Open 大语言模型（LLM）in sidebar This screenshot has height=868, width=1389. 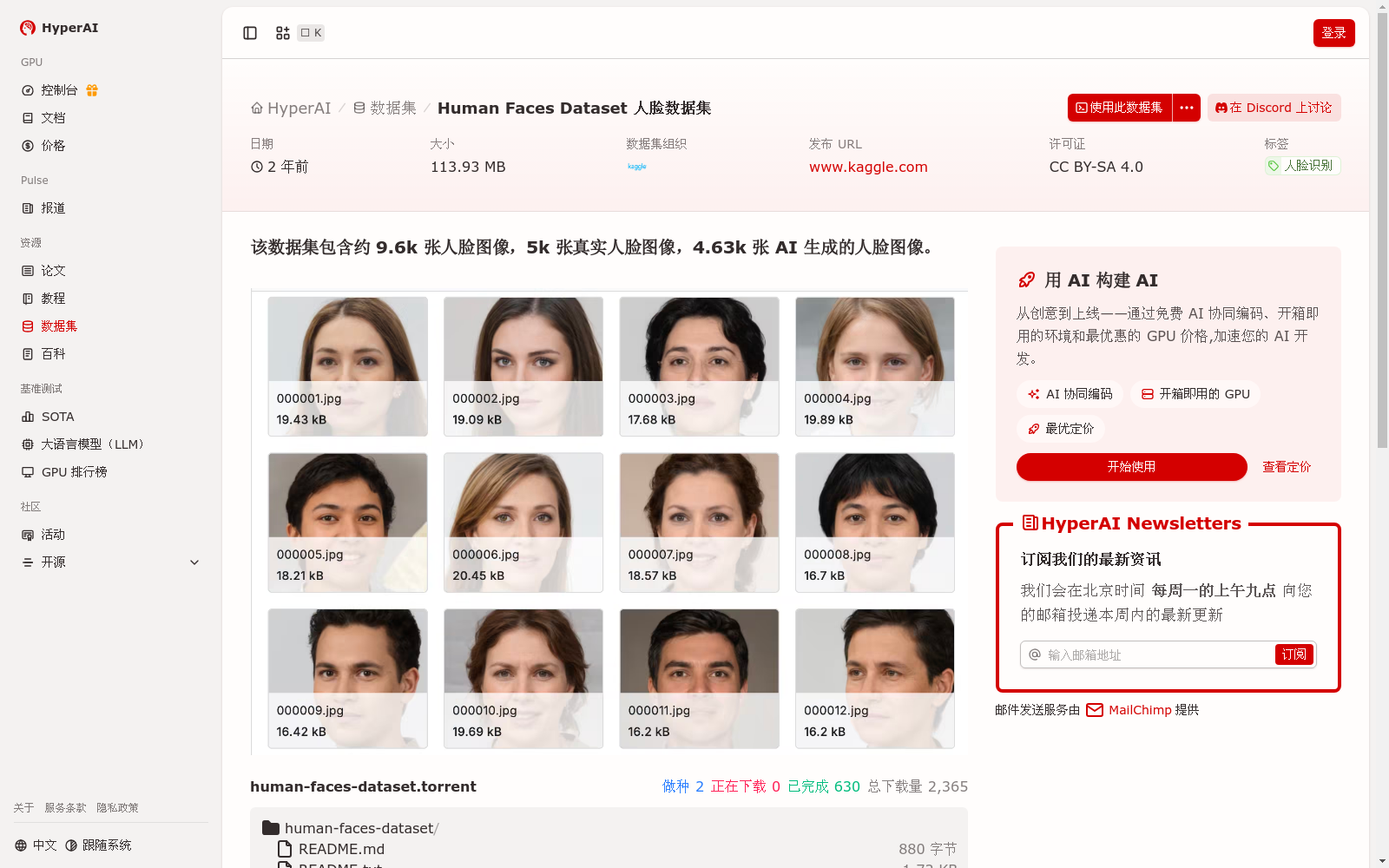tap(83, 444)
